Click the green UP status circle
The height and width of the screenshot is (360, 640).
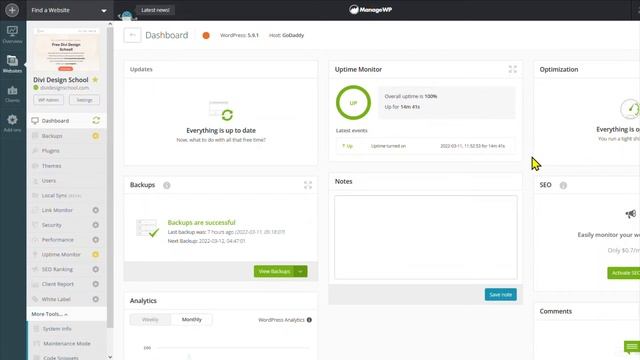point(353,103)
